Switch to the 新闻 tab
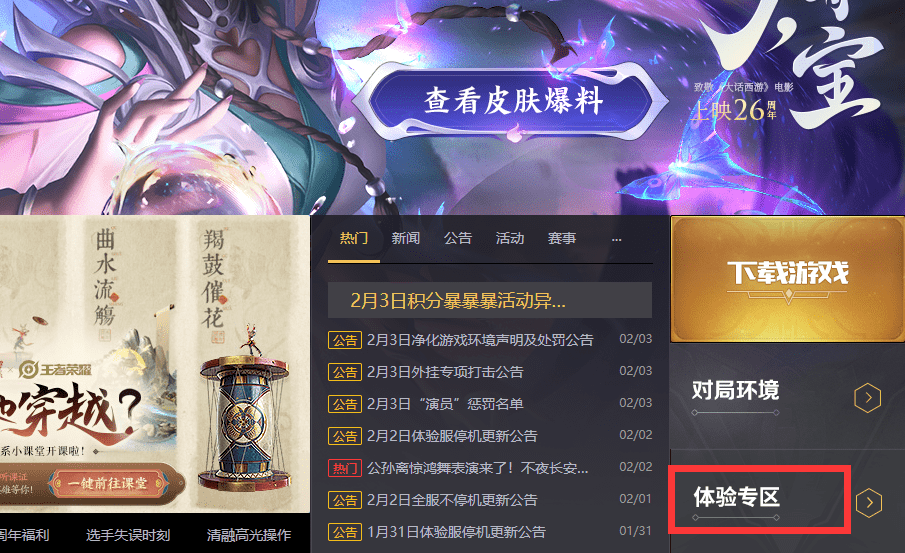 (x=406, y=238)
